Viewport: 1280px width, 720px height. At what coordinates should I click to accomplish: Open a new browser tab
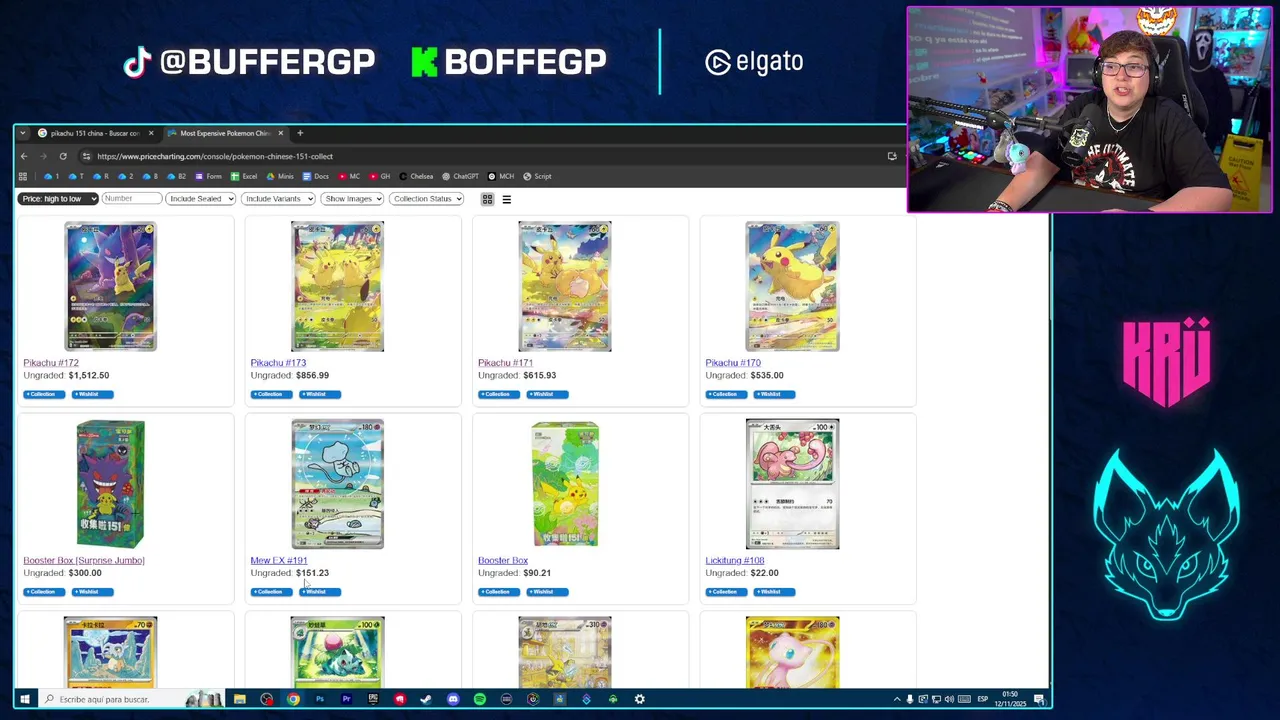pyautogui.click(x=299, y=133)
